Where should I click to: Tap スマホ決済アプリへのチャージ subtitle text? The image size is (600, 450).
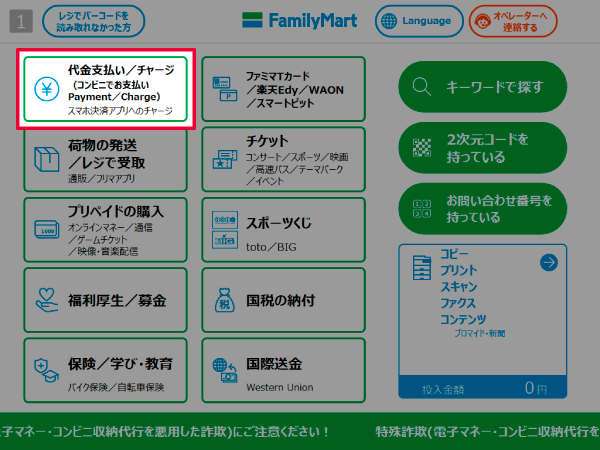120,111
